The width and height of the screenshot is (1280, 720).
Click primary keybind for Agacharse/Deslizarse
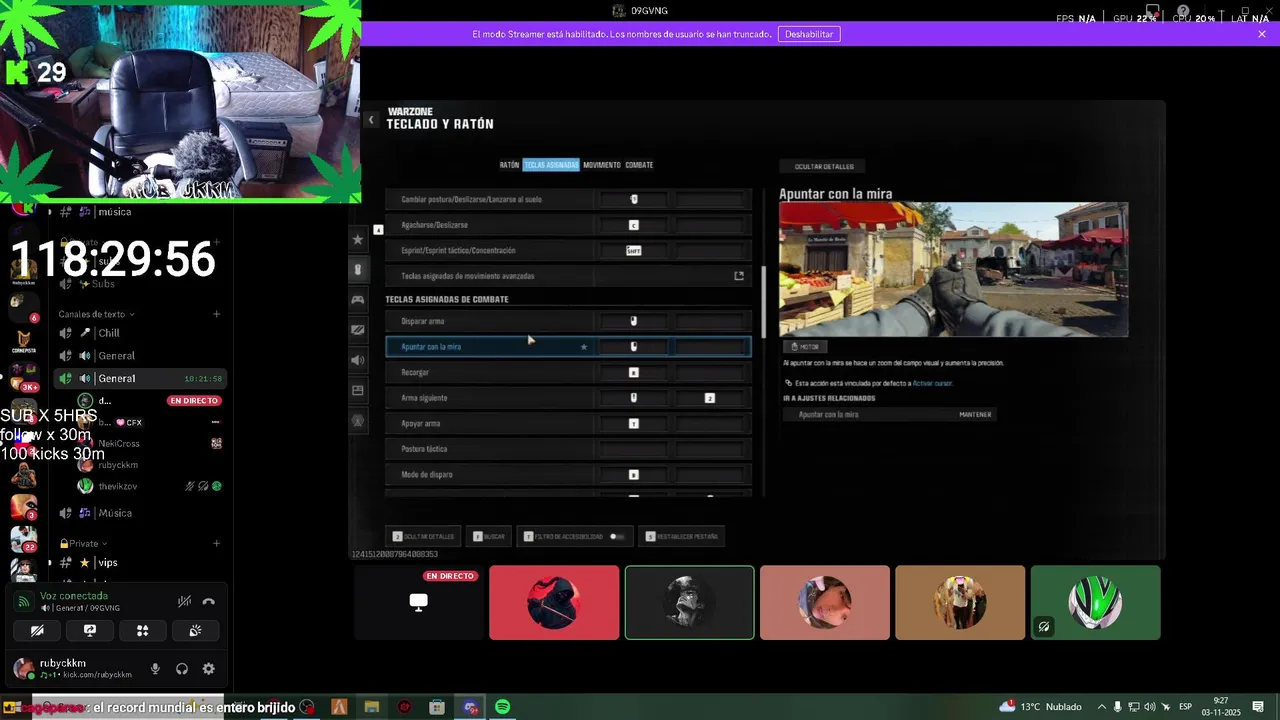click(633, 225)
